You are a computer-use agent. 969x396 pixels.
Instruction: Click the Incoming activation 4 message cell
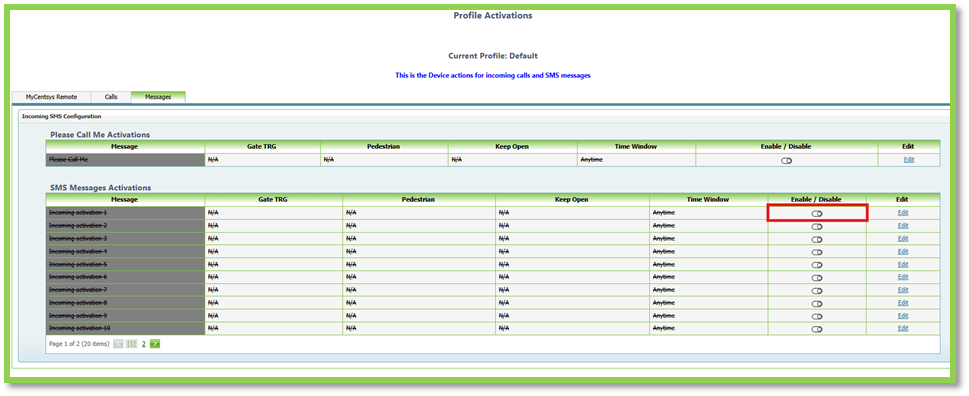(x=125, y=251)
